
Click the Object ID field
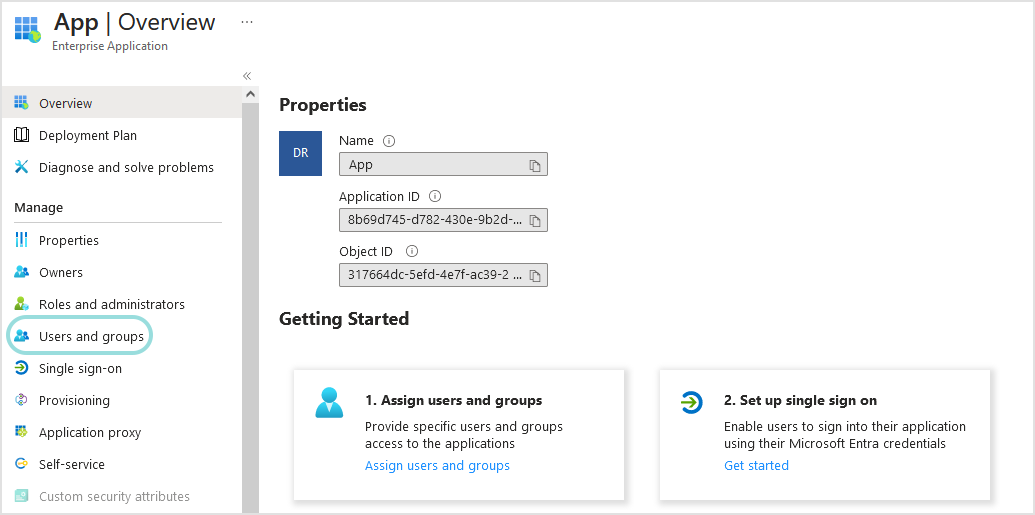443,275
